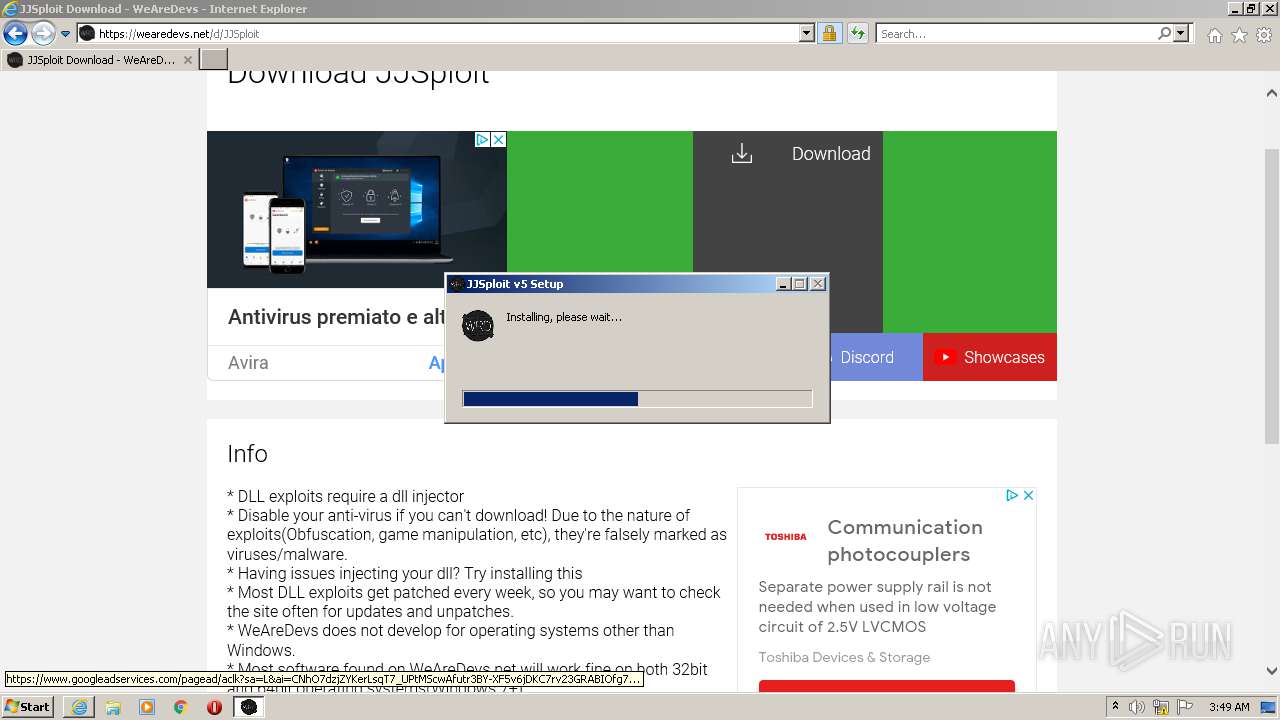Open the Windows Start menu
The image size is (1280, 720).
click(x=28, y=707)
